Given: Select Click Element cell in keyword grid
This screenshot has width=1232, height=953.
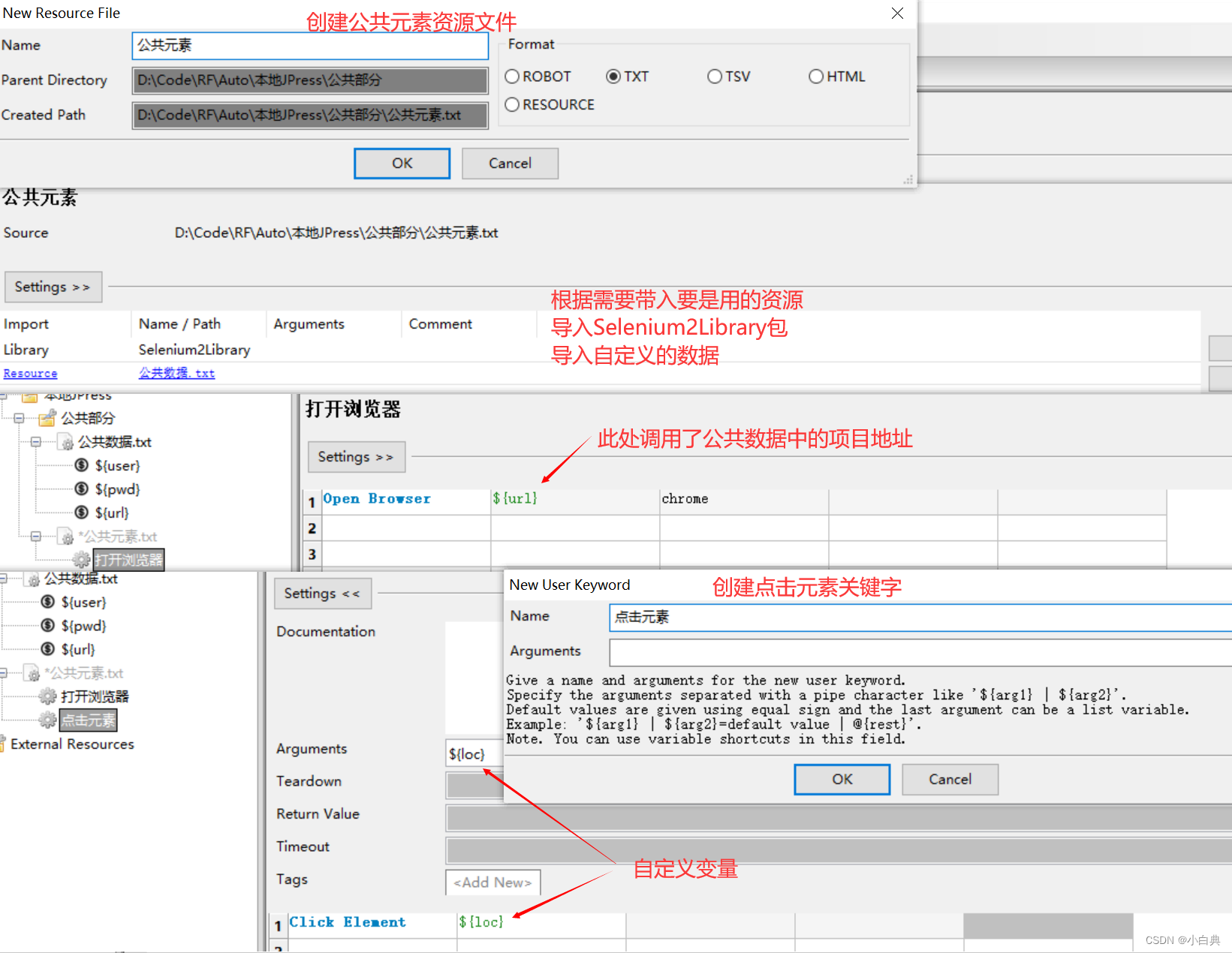Looking at the screenshot, I should (372, 925).
